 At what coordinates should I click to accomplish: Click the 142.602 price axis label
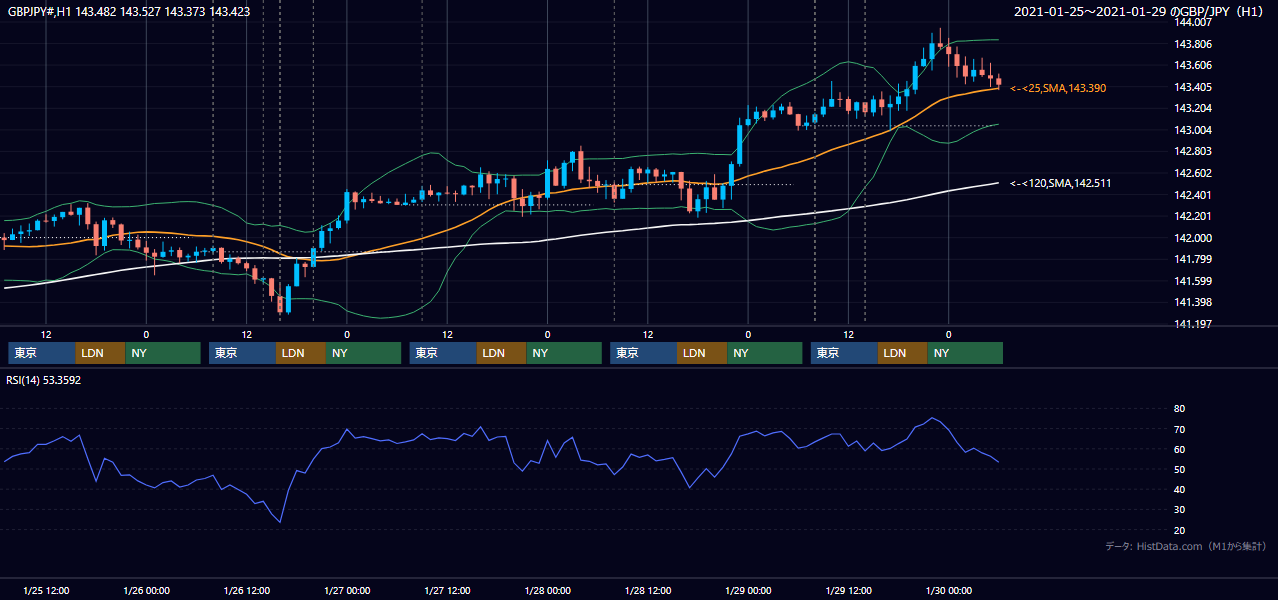(1193, 173)
